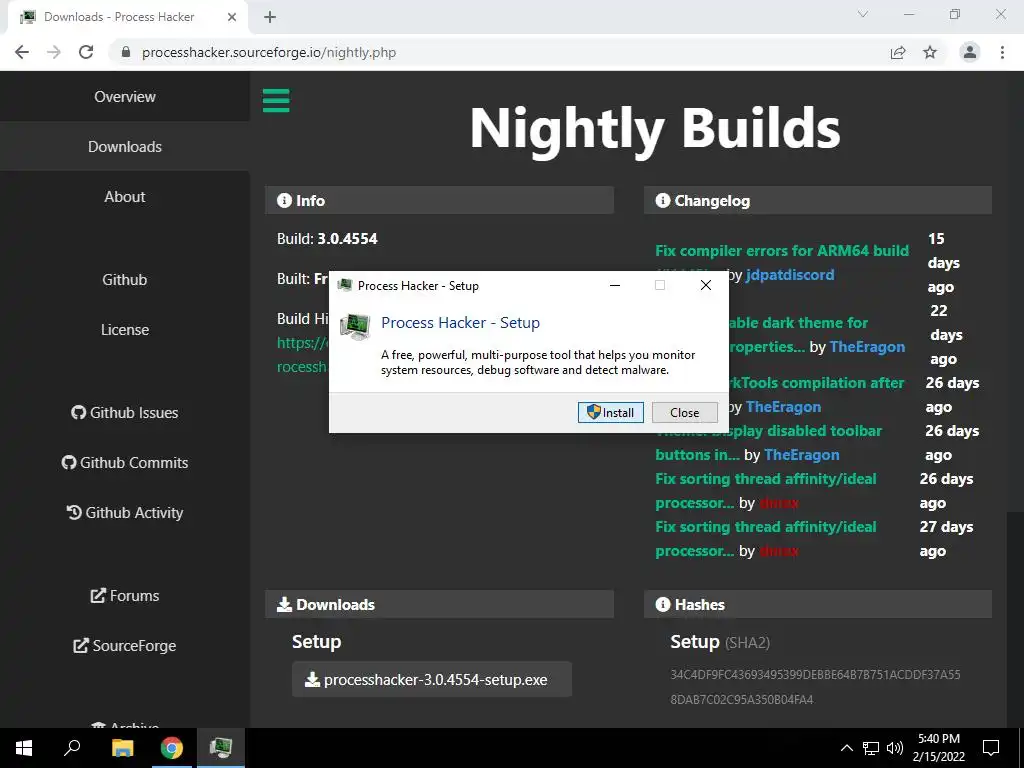Screen dimensions: 1024x768
Task: Click TheEragon link beside 'roperties...'
Action: (867, 347)
